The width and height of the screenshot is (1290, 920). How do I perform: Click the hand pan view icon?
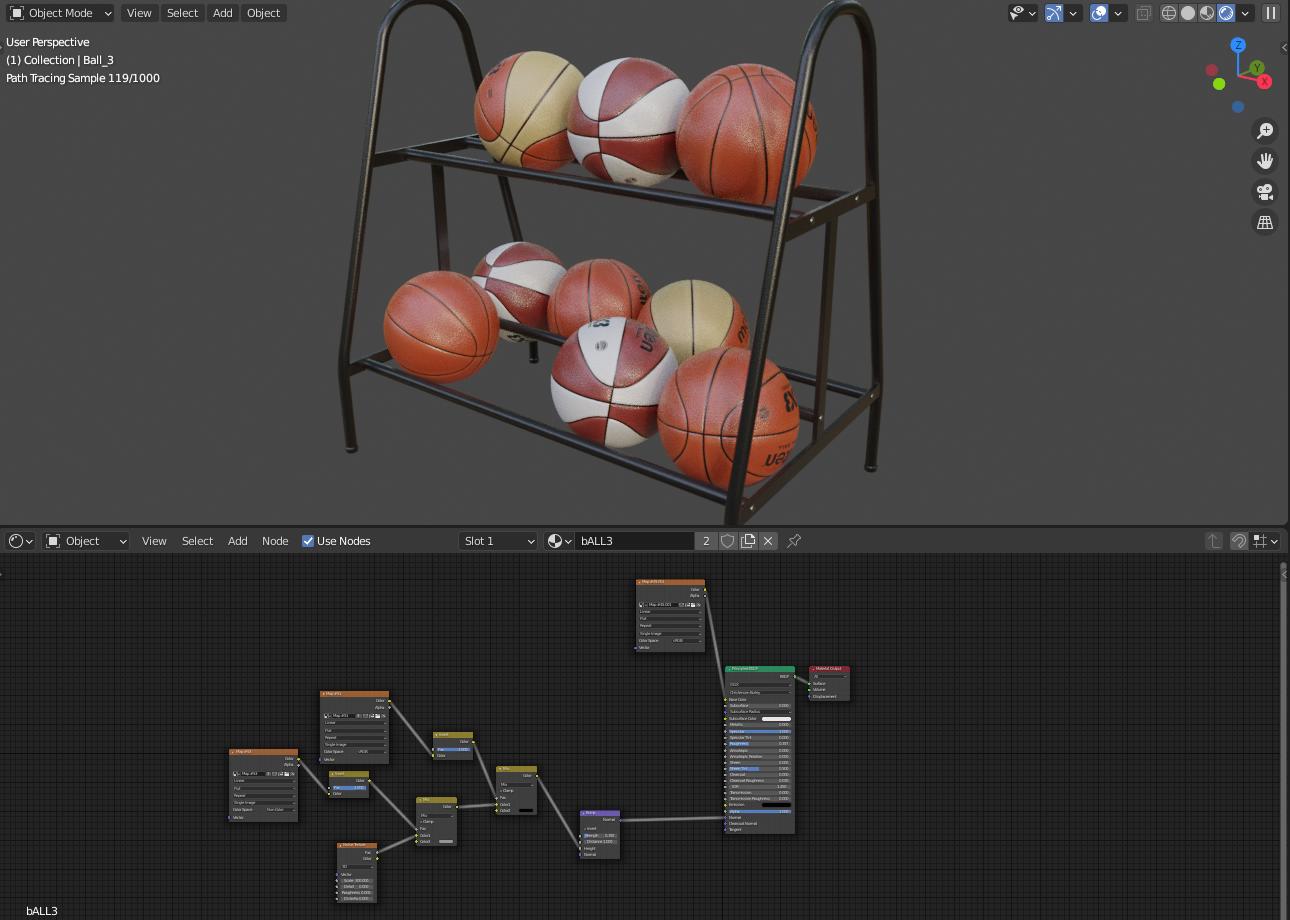1265,161
